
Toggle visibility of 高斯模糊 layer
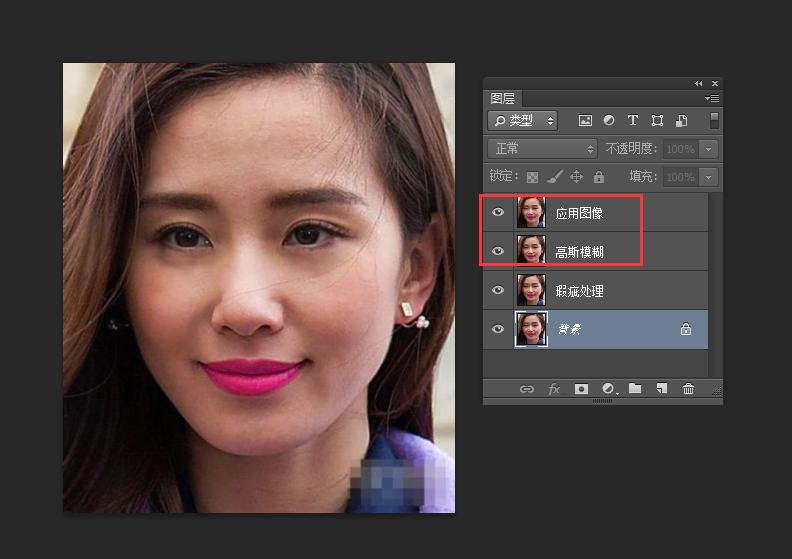click(498, 252)
